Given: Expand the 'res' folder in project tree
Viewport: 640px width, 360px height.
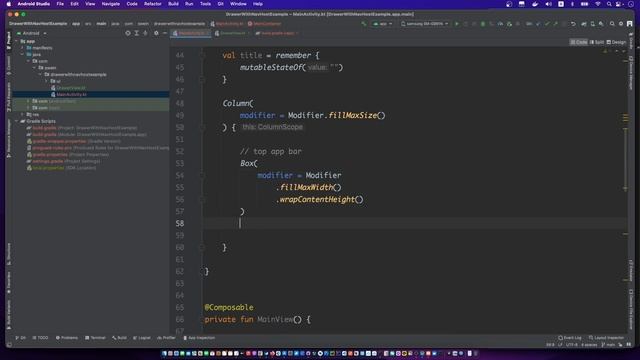Looking at the screenshot, I should (x=23, y=115).
